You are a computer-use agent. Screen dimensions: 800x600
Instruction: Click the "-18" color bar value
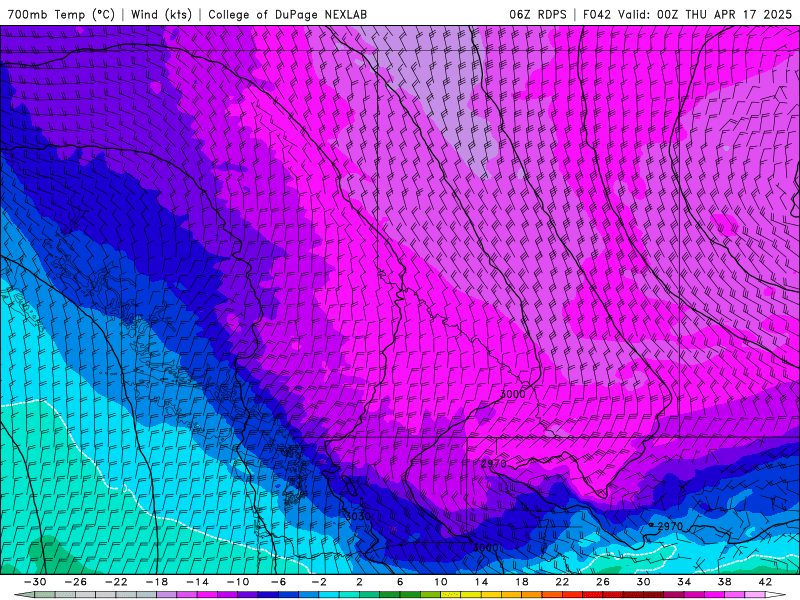point(157,582)
